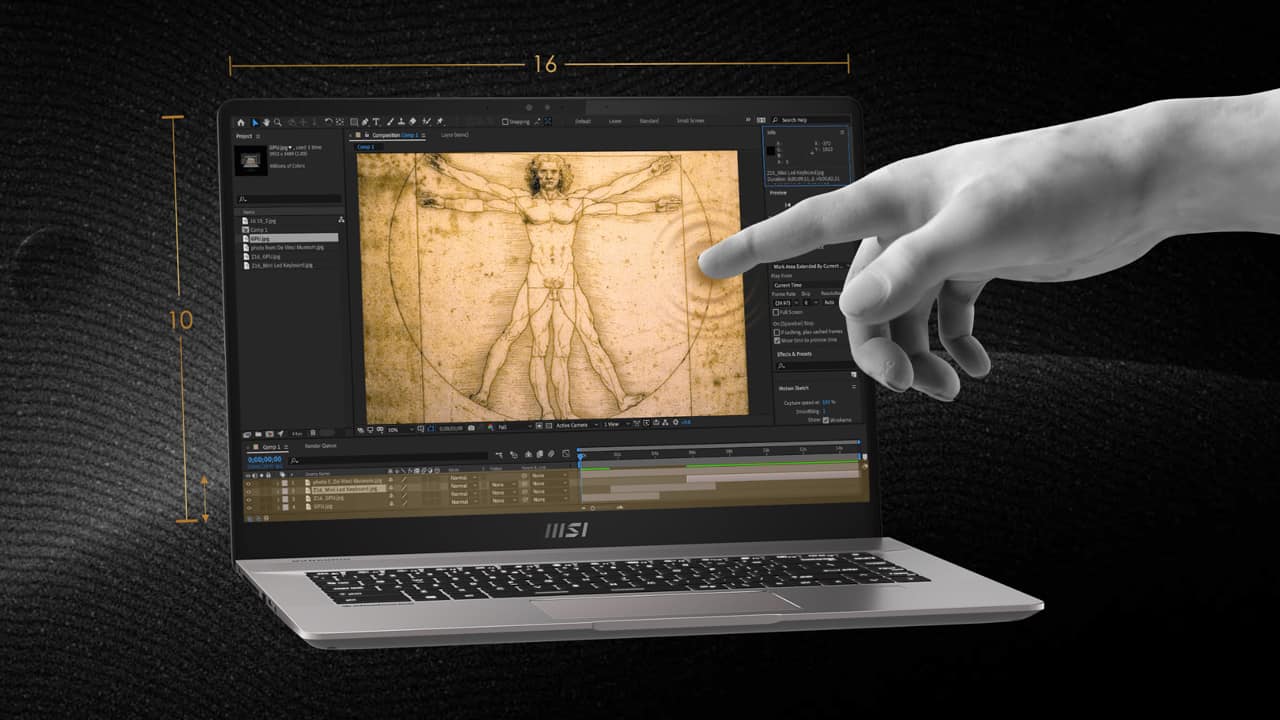Hide the photo Da Vinci Museum layer
Screen dimensions: 1280x720
point(248,484)
